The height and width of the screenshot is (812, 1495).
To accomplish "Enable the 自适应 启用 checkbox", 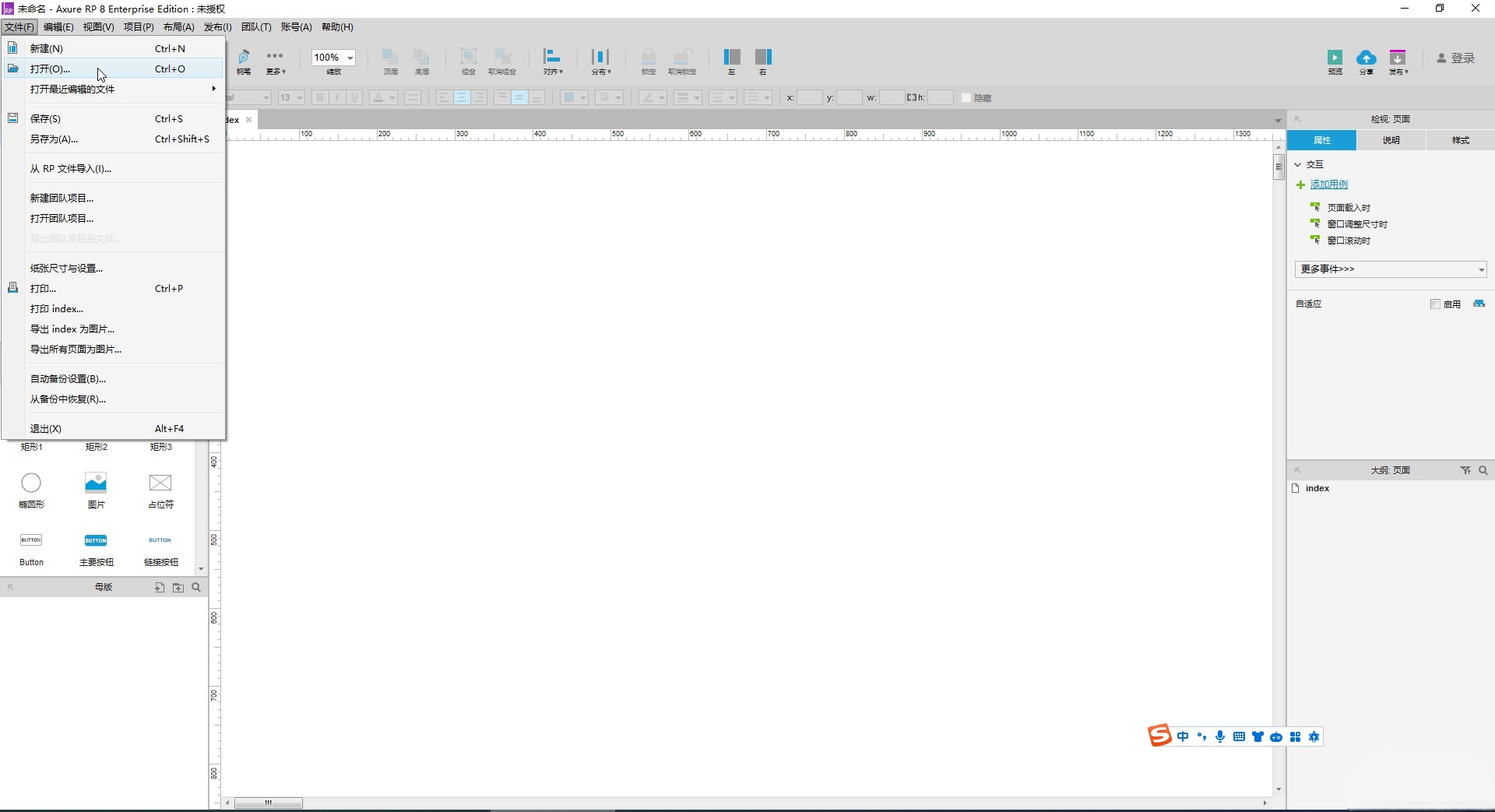I will [1435, 304].
